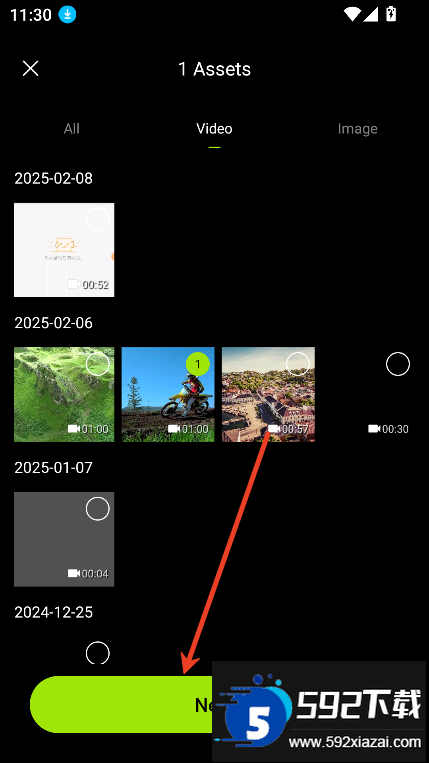Tap the cellular signal icon
Screen dimensions: 429x763
pos(371,14)
